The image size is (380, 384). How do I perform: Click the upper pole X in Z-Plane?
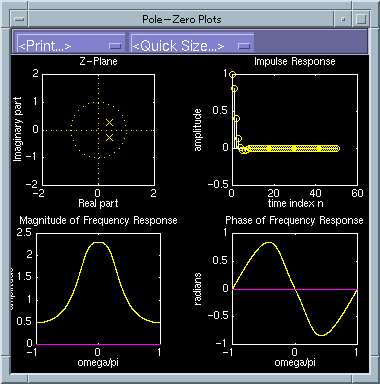109,123
